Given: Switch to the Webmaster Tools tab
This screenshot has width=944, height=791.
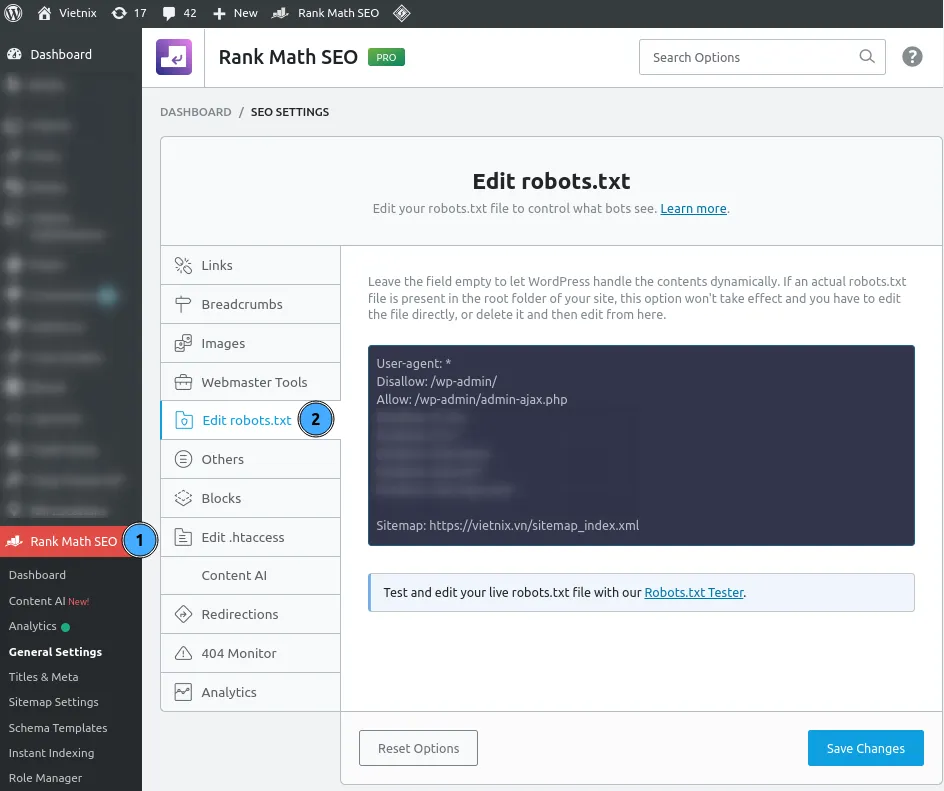Looking at the screenshot, I should click(250, 382).
